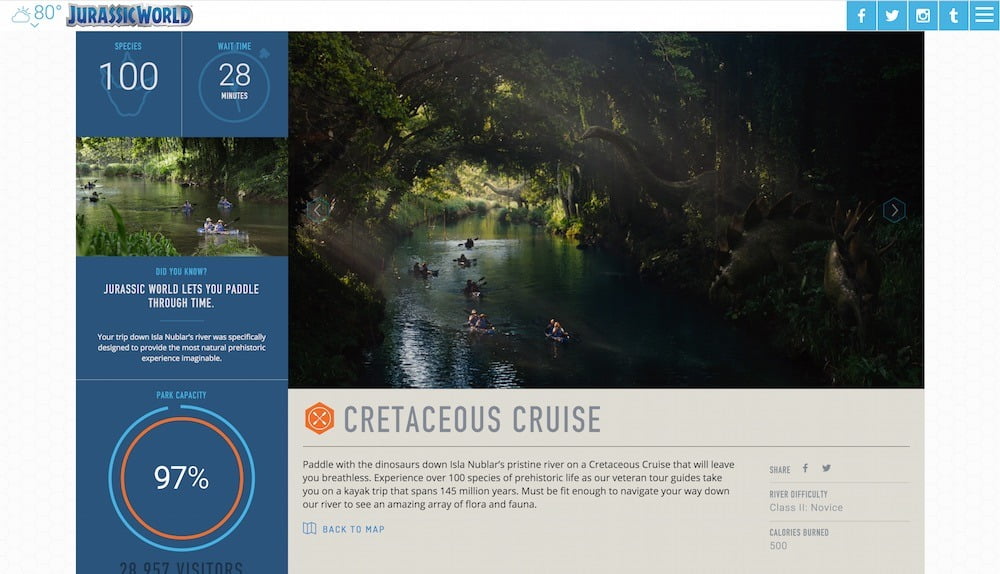
Task: Click the Class II: Novice difficulty text
Action: [806, 508]
